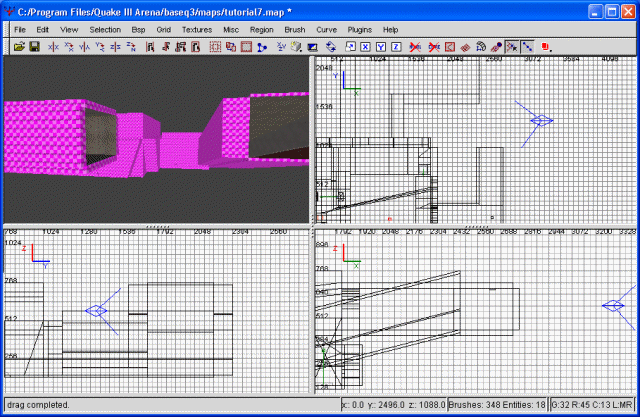Click the Open map folder icon

coord(19,47)
